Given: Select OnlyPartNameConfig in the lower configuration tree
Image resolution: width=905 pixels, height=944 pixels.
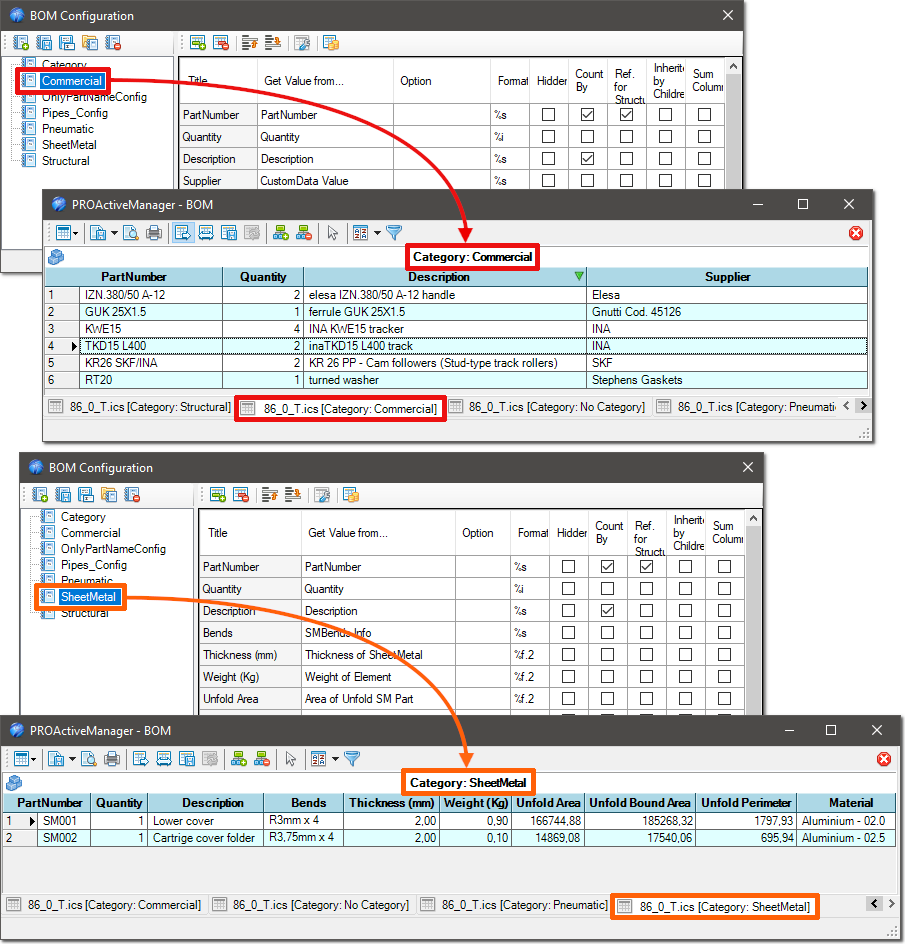Looking at the screenshot, I should click(x=113, y=549).
